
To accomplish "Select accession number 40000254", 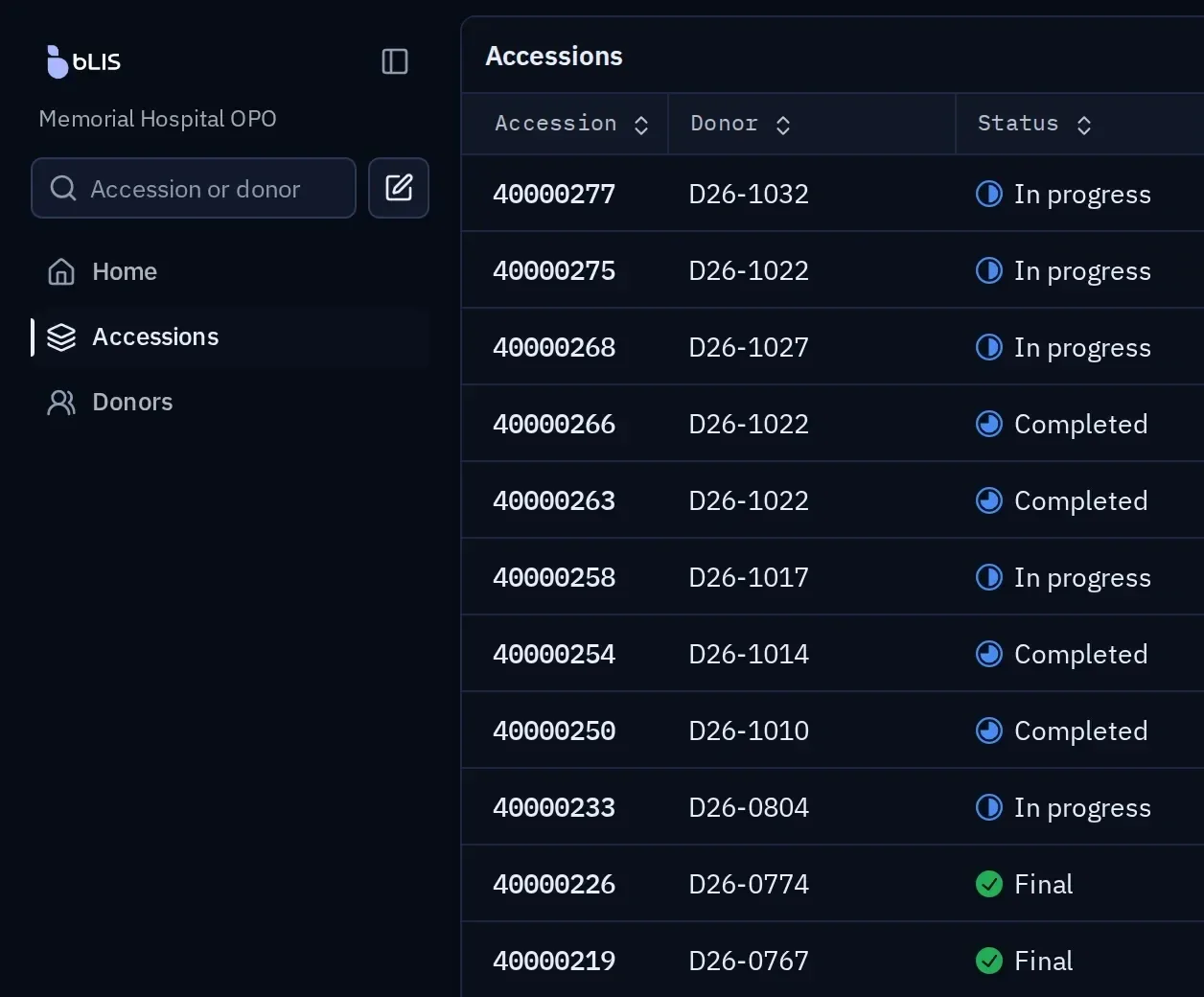I will tap(554, 654).
